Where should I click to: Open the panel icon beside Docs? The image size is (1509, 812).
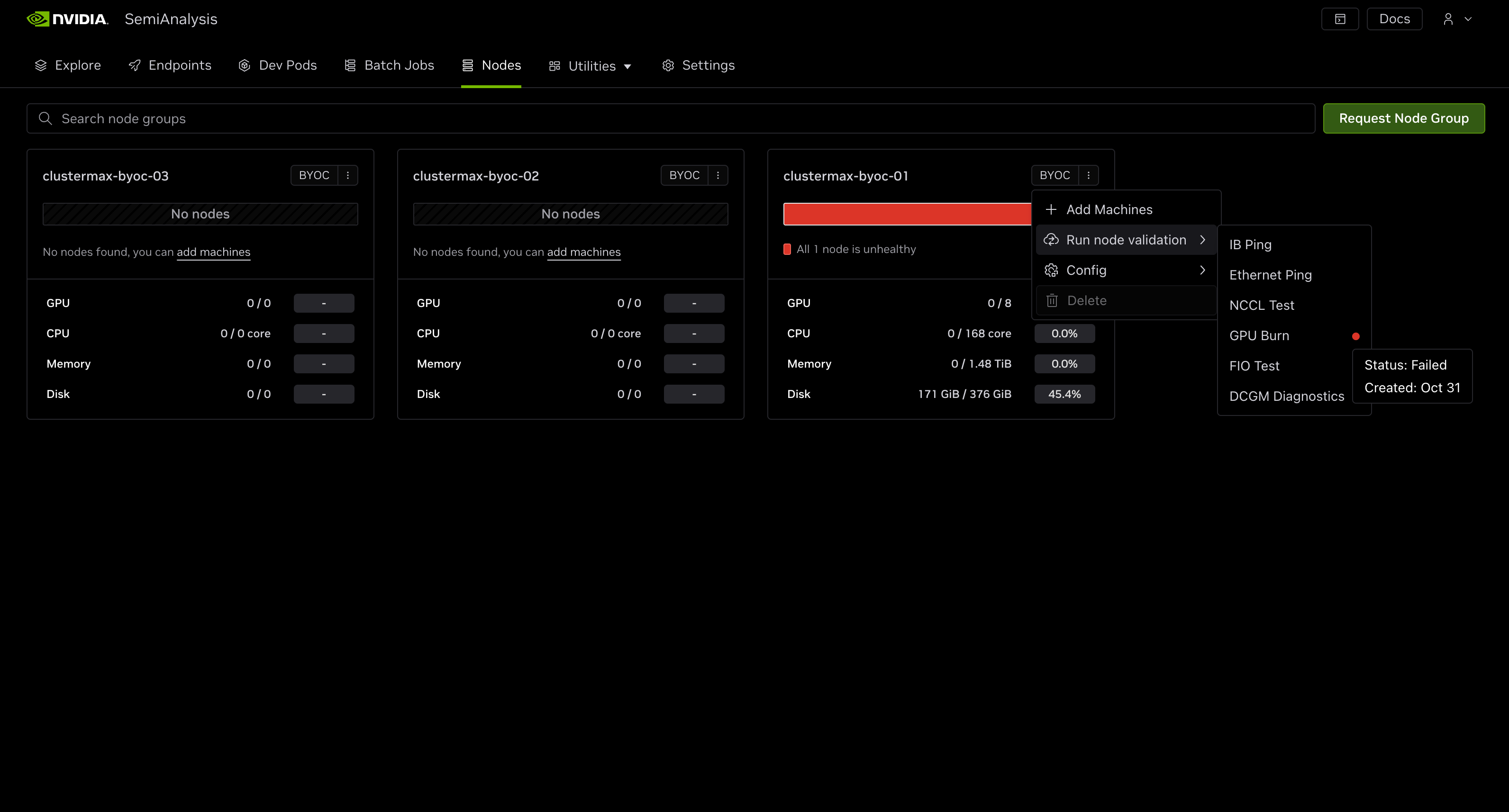tap(1340, 19)
